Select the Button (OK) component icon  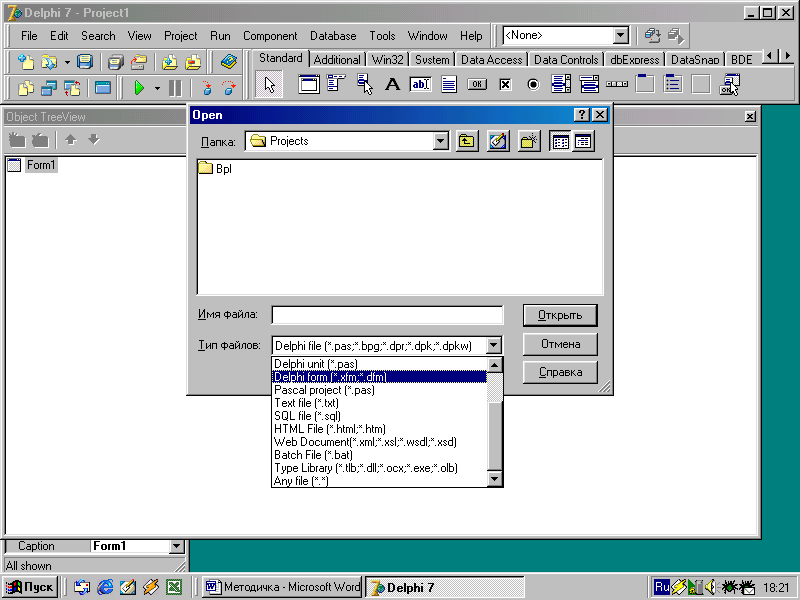click(x=477, y=84)
